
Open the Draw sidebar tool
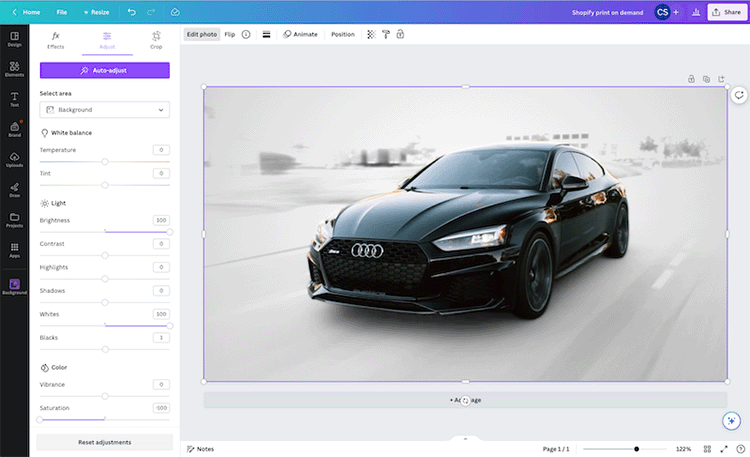[14, 190]
